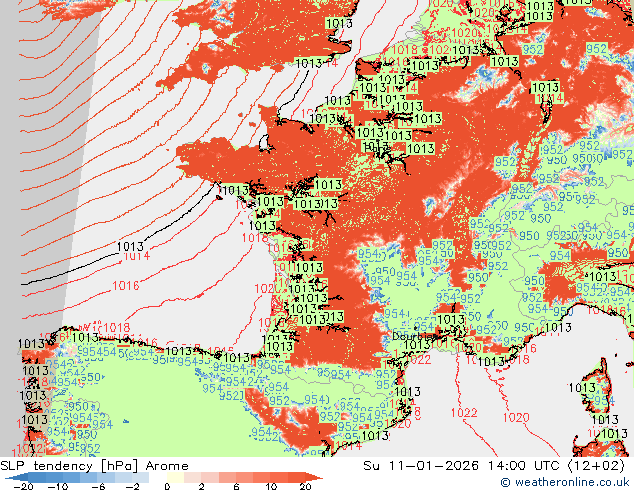Click the red '1014' label under the black Atlantic isobar
The width and height of the screenshot is (634, 490).
[x=137, y=256]
